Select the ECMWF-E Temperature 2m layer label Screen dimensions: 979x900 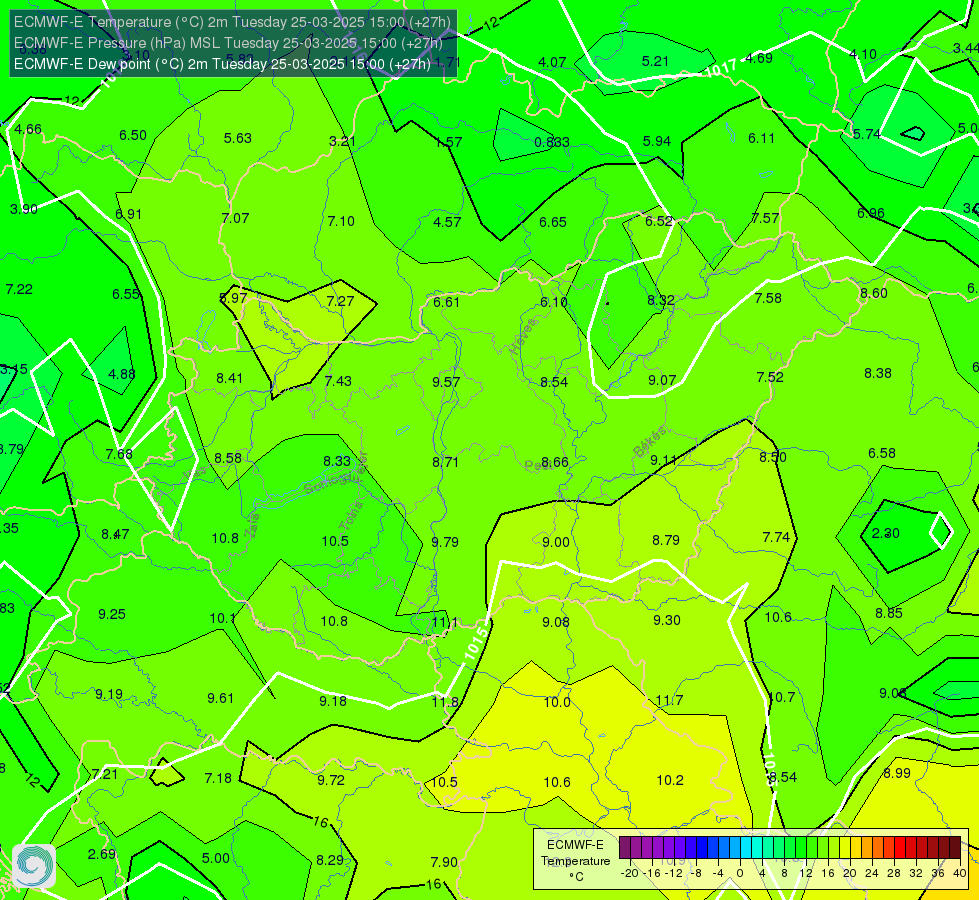click(x=232, y=22)
